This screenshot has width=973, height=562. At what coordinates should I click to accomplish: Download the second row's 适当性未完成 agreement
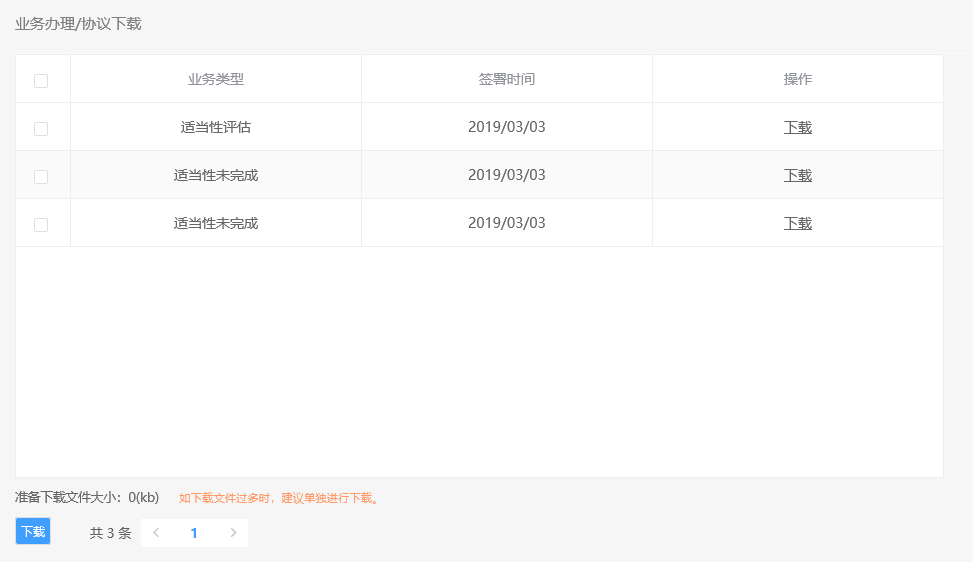click(x=797, y=176)
